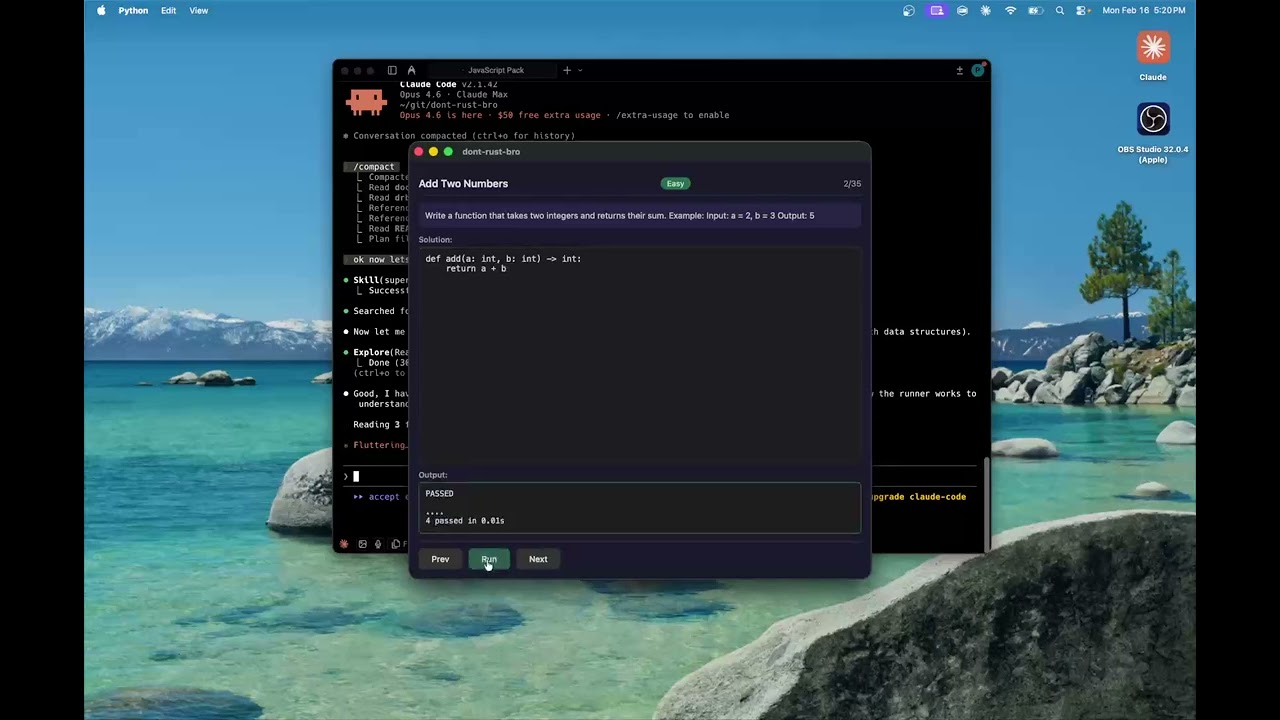Viewport: 1280px width, 720px height.
Task: Open a new terminal tab with plus
Action: 567,70
